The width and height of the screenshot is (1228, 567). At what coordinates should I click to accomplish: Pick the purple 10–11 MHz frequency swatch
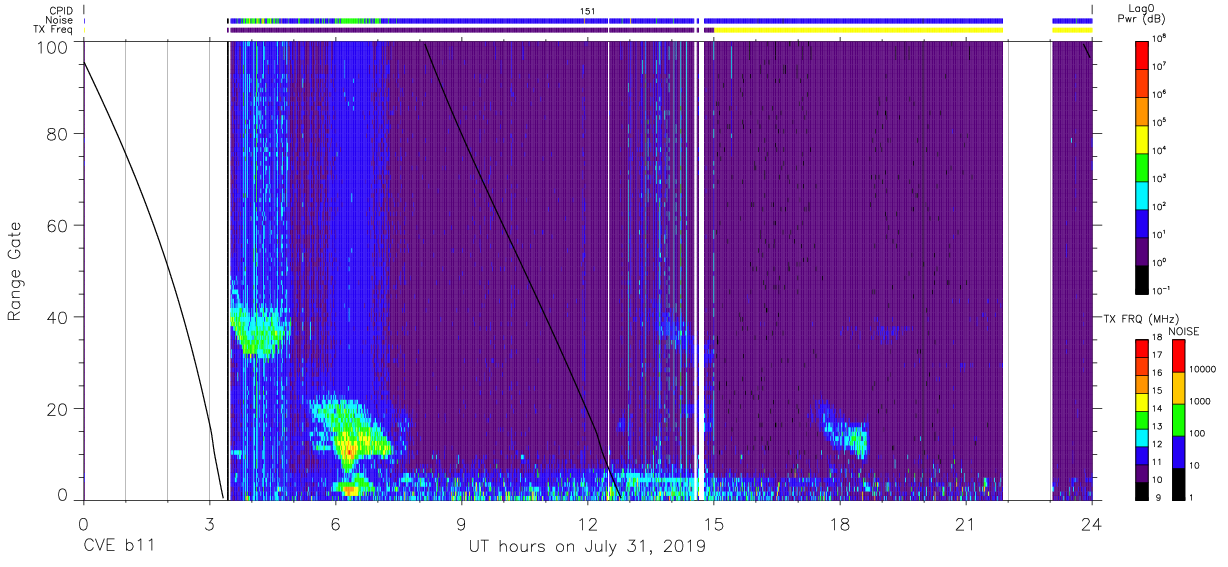coord(1141,472)
